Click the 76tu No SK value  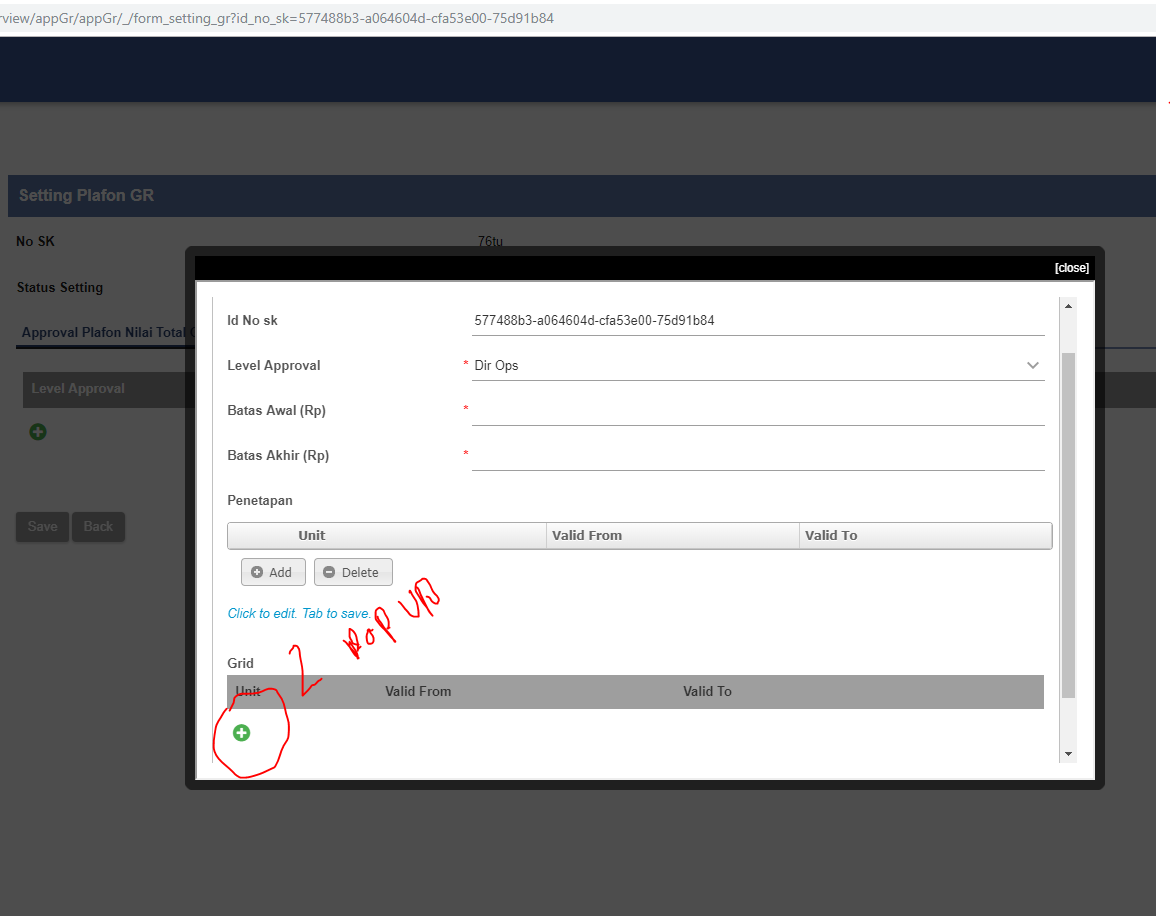pyautogui.click(x=490, y=240)
